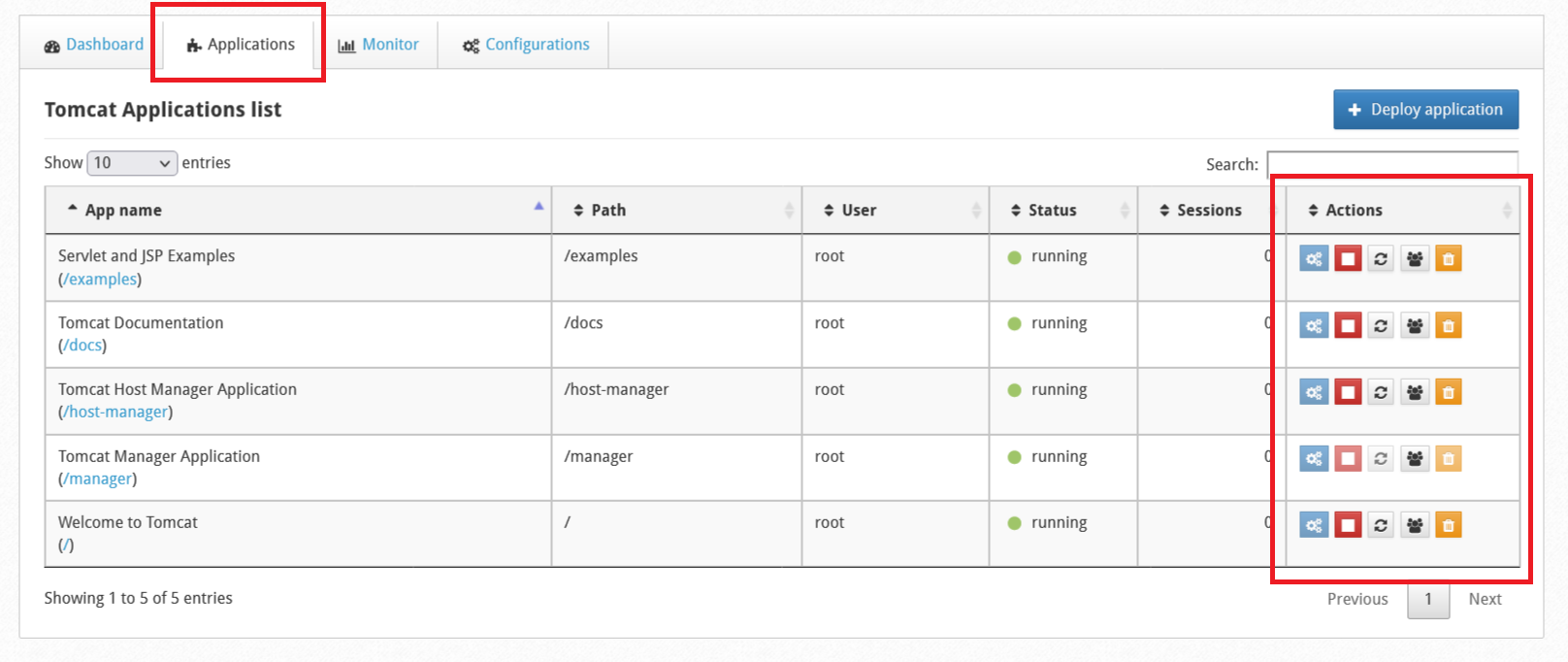View sessions of Welcome to Tomcat app
This screenshot has width=1568, height=662.
tap(1415, 525)
